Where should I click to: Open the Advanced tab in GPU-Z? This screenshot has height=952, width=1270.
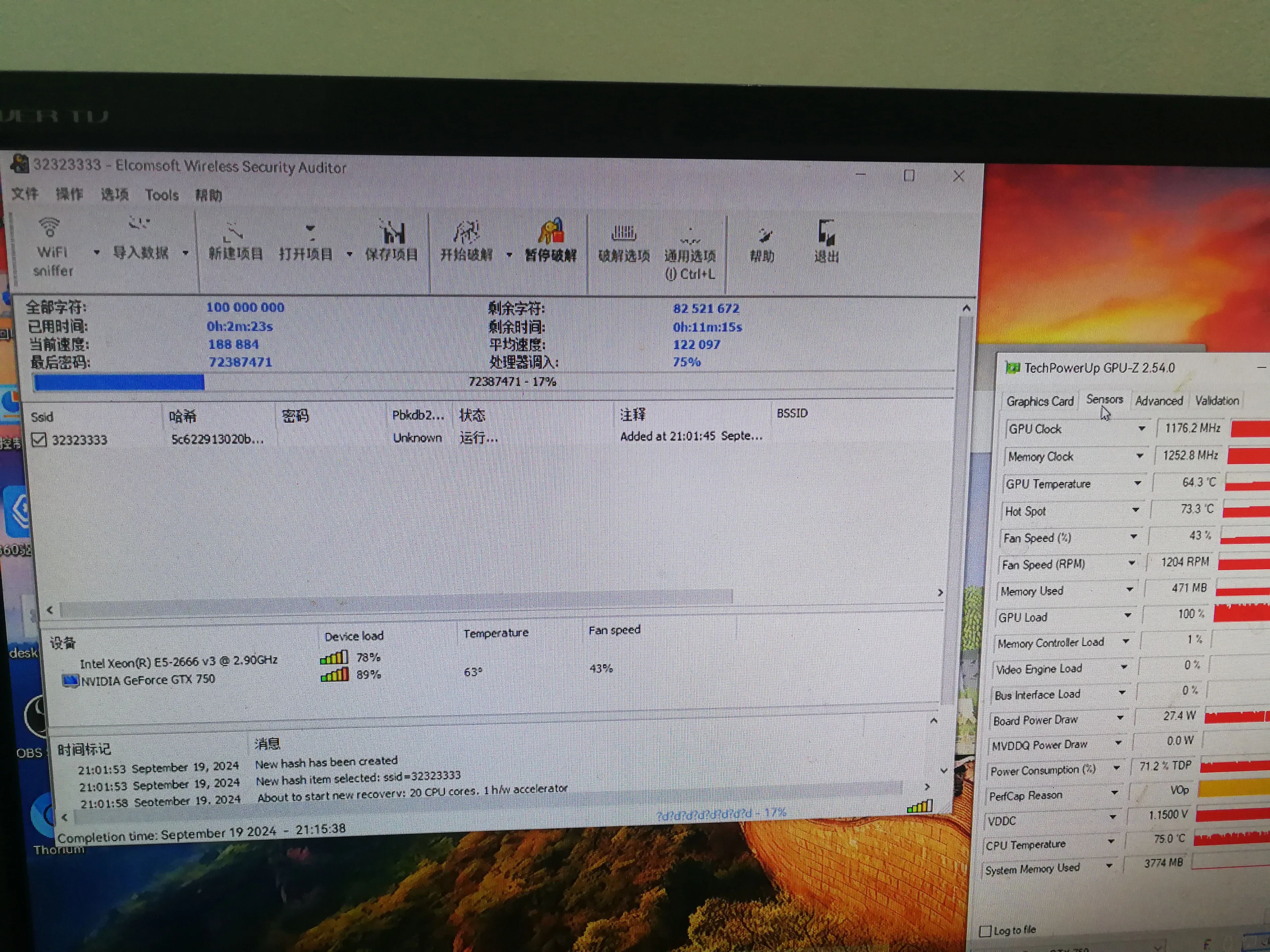[x=1159, y=401]
